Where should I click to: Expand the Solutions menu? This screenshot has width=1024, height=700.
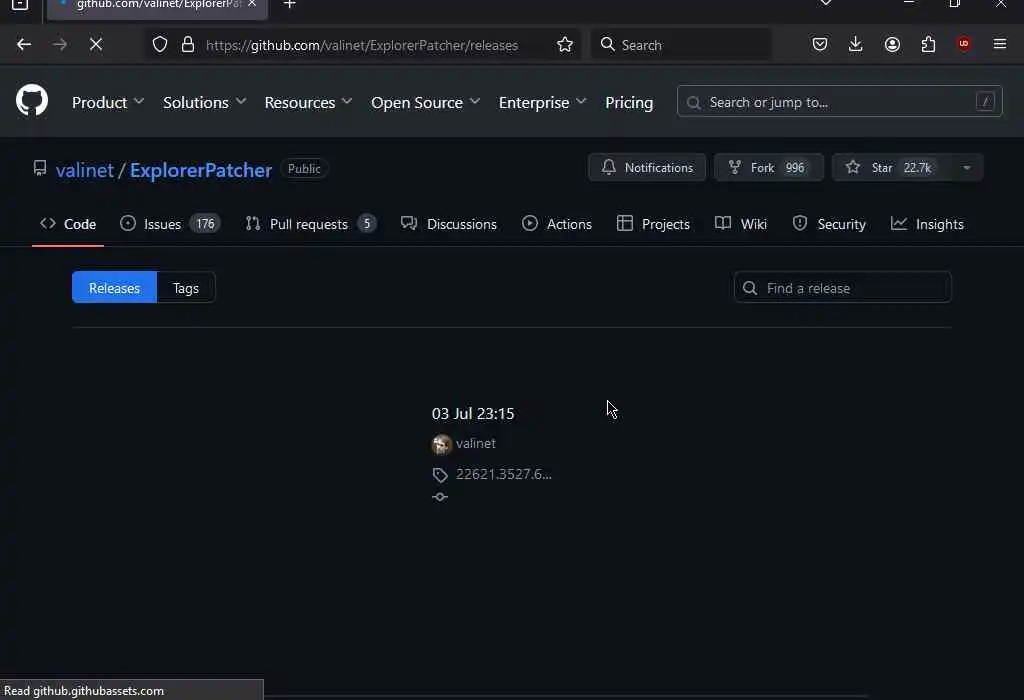coord(204,103)
